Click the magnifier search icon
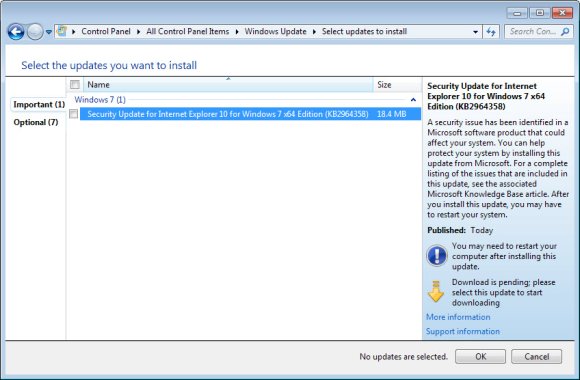 coord(565,32)
